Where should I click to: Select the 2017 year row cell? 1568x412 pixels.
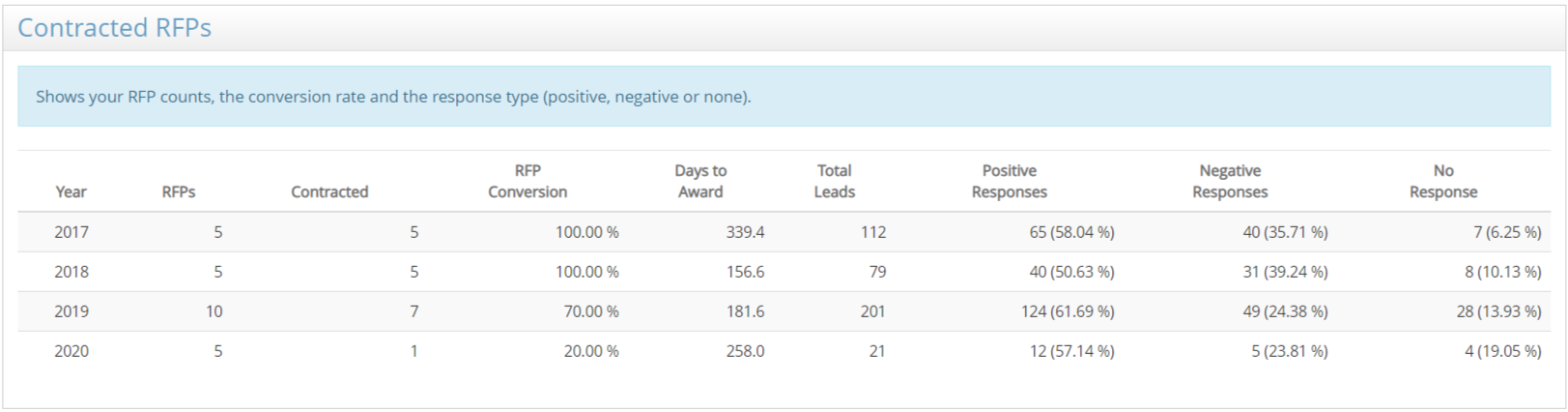coord(71,232)
